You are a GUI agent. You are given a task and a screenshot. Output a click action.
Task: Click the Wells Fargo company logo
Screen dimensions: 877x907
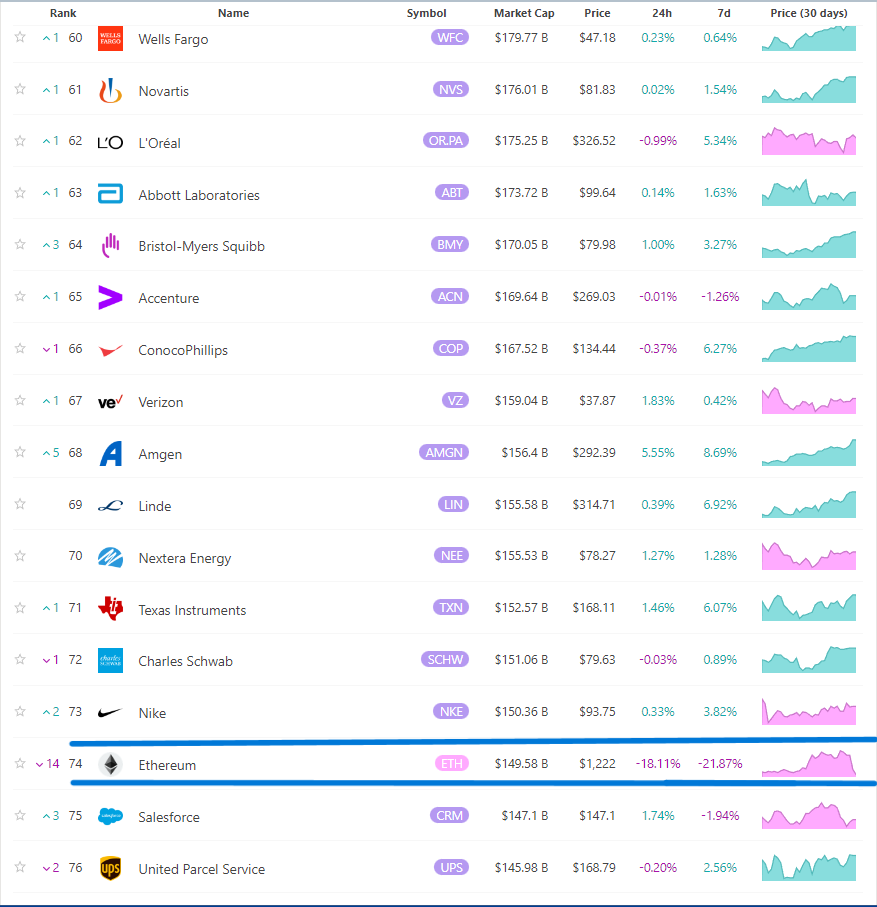tap(110, 39)
